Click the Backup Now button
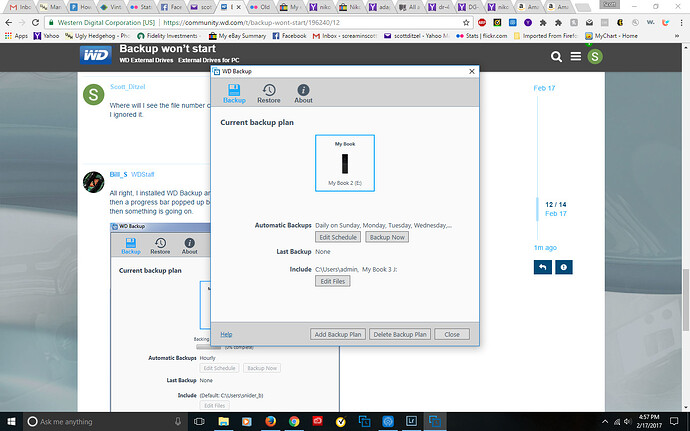This screenshot has width=690, height=431. click(387, 237)
